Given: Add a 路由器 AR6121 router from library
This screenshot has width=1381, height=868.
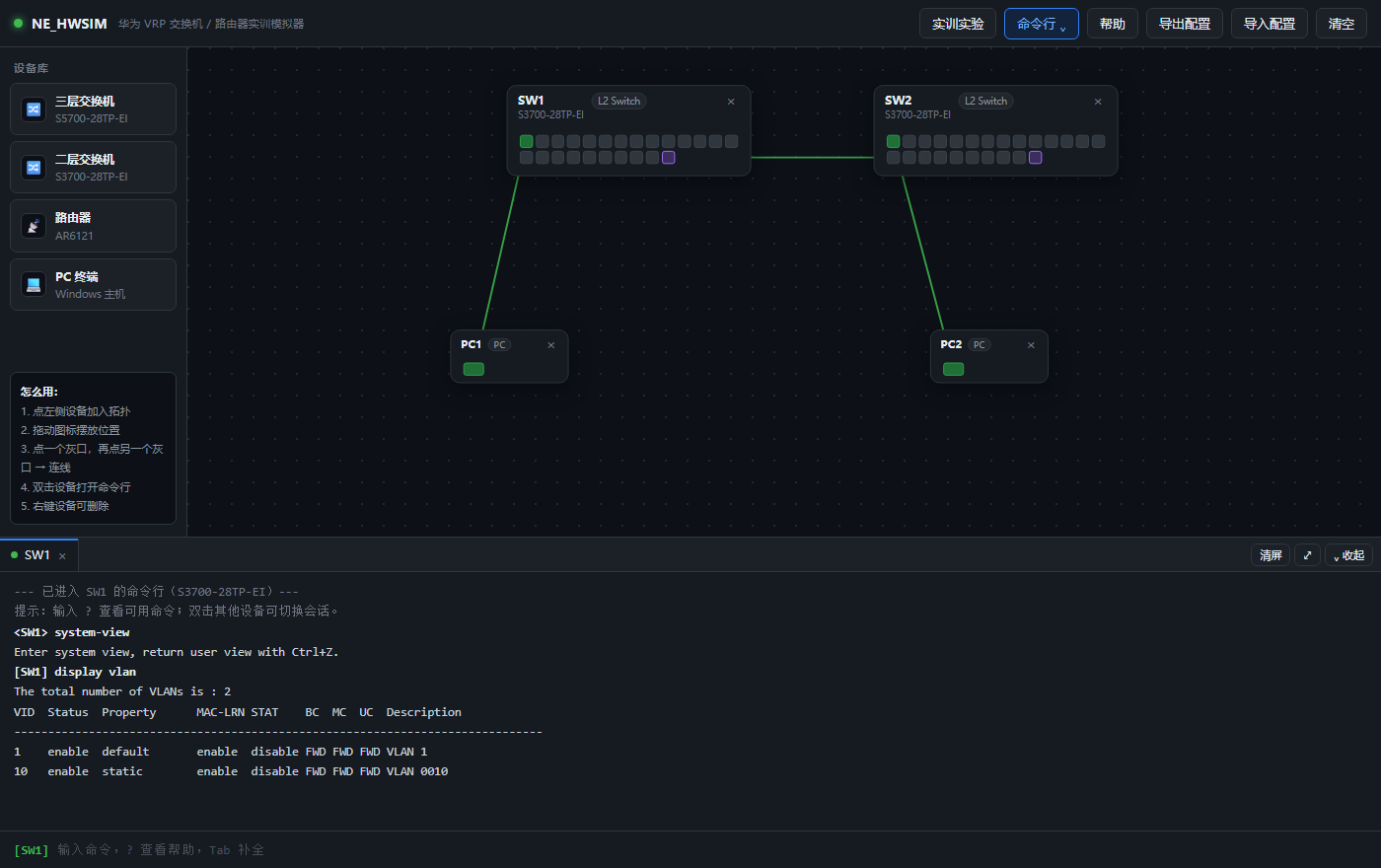Looking at the screenshot, I should pos(93,226).
